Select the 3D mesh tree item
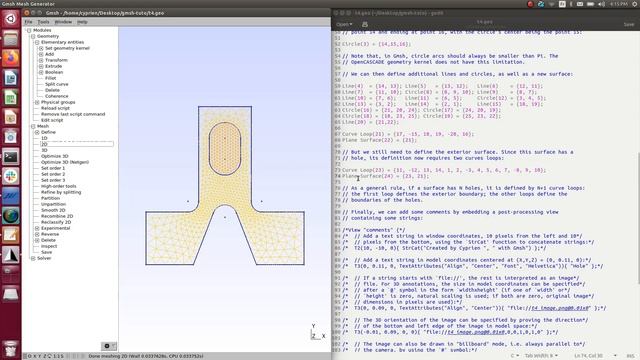This screenshot has height=360, width=640. [44, 150]
